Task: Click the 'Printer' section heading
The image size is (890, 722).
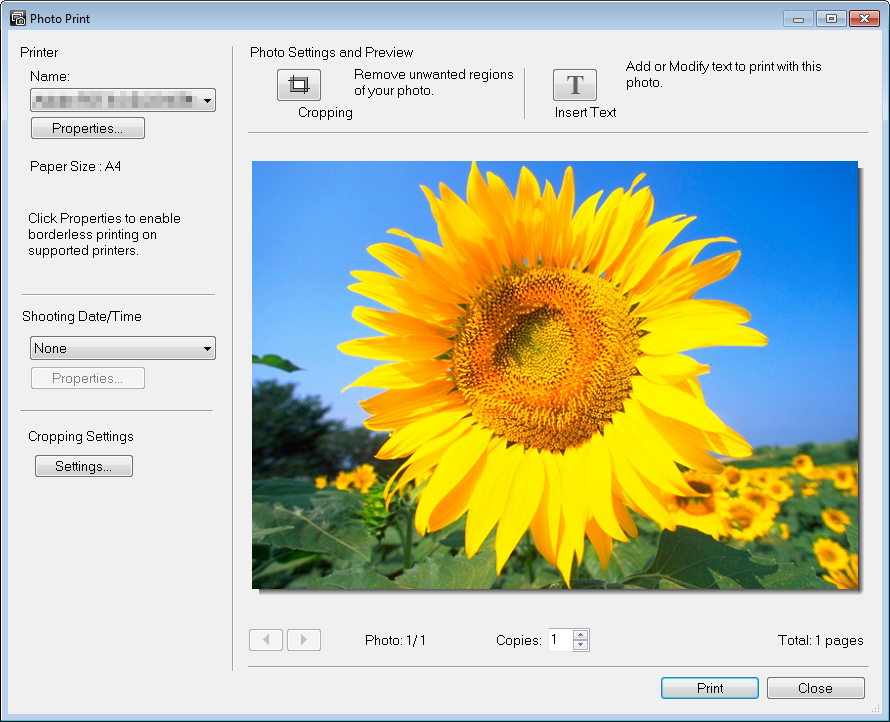Action: coord(39,52)
